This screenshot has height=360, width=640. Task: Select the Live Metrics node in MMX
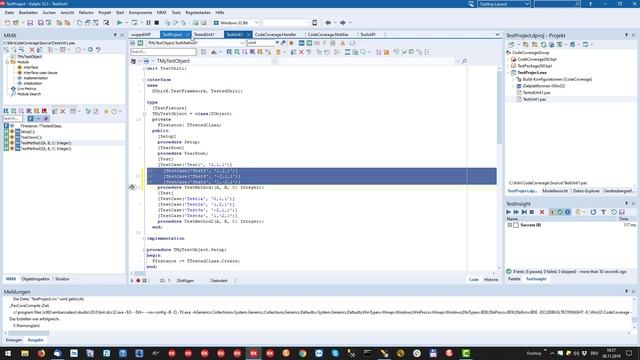[27, 89]
